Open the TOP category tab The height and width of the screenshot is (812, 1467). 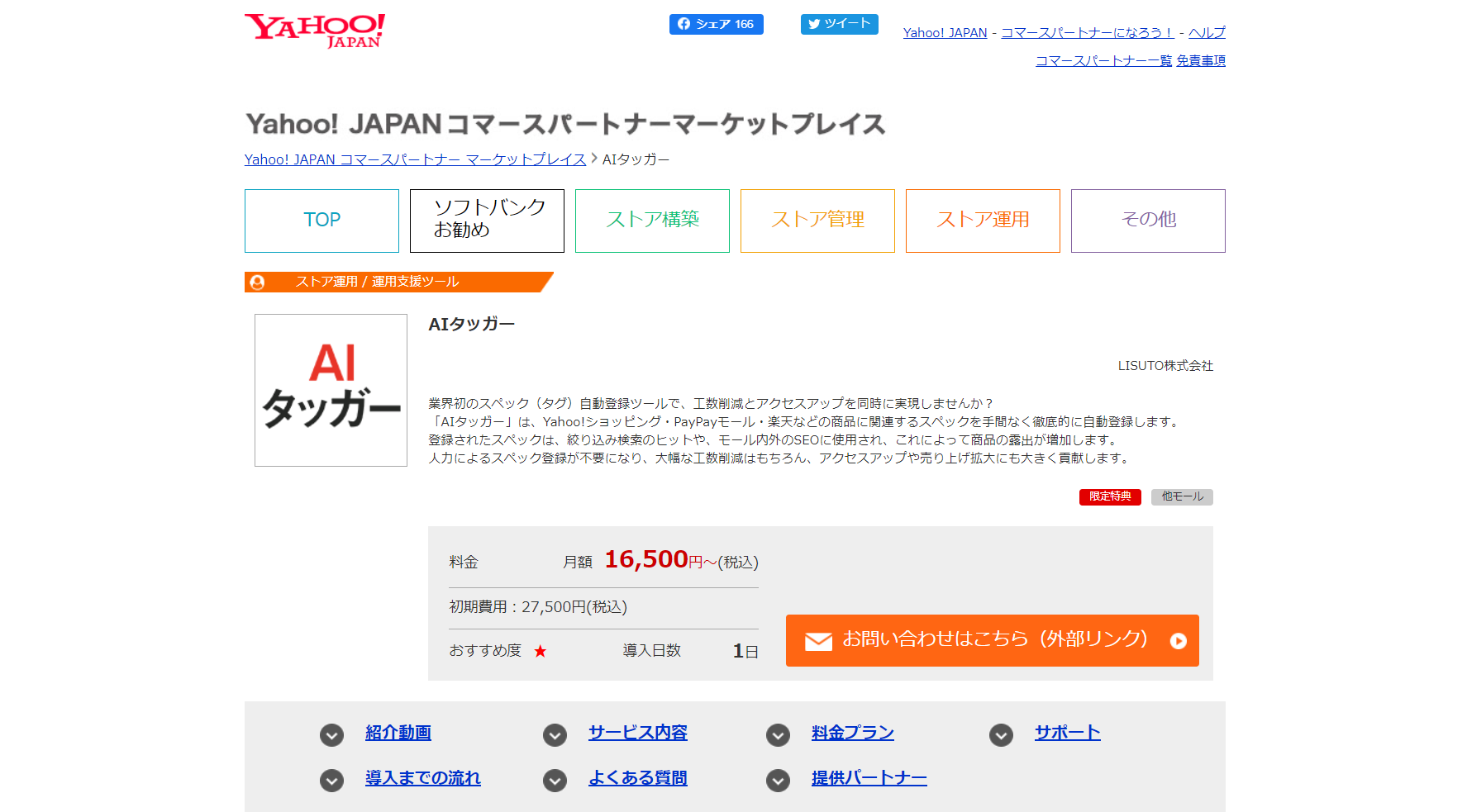[322, 221]
